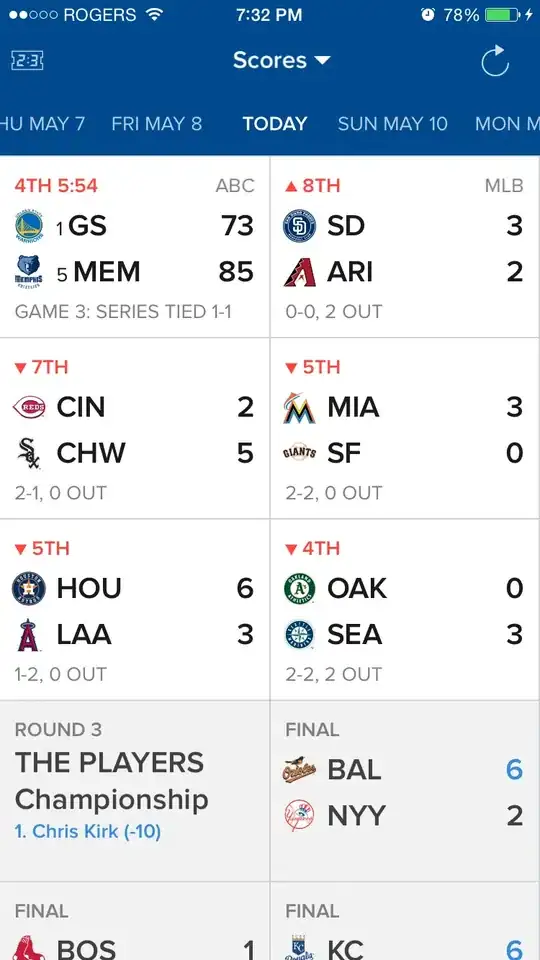Tap the San Diego Padres logo
This screenshot has width=540, height=960.
[299, 226]
